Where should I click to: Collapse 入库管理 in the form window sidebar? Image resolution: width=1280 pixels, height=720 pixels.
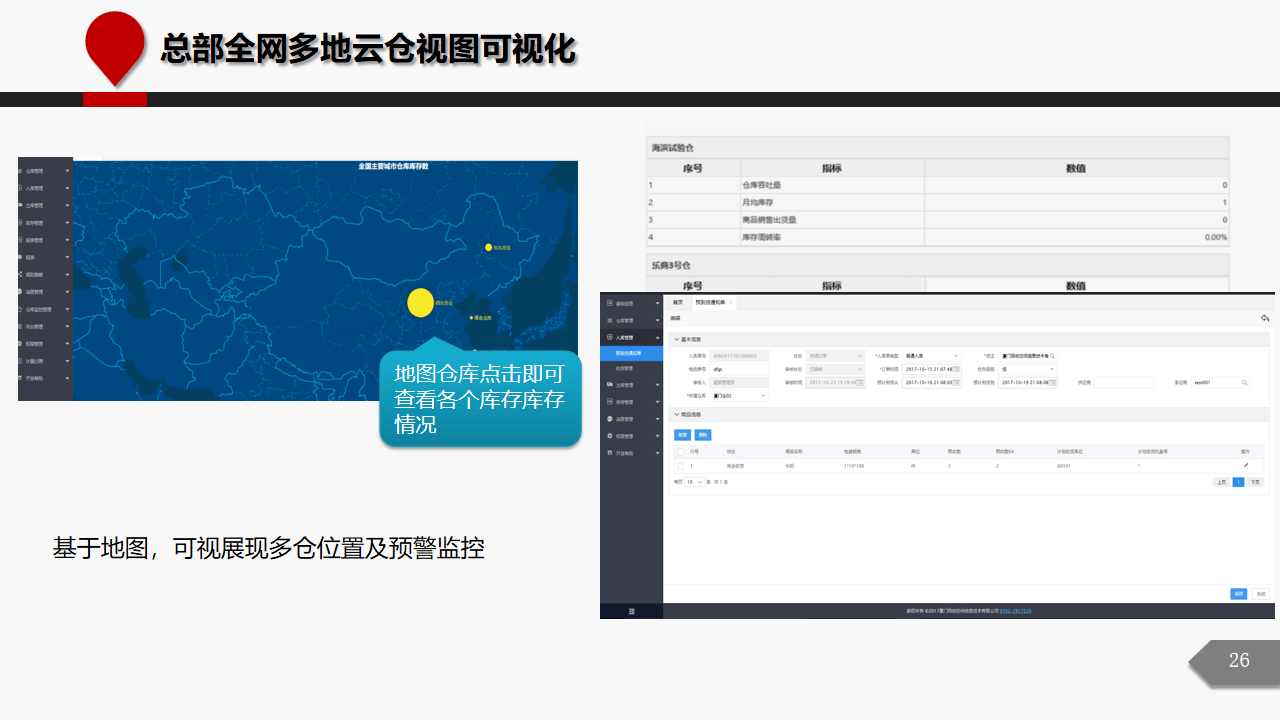tap(631, 338)
